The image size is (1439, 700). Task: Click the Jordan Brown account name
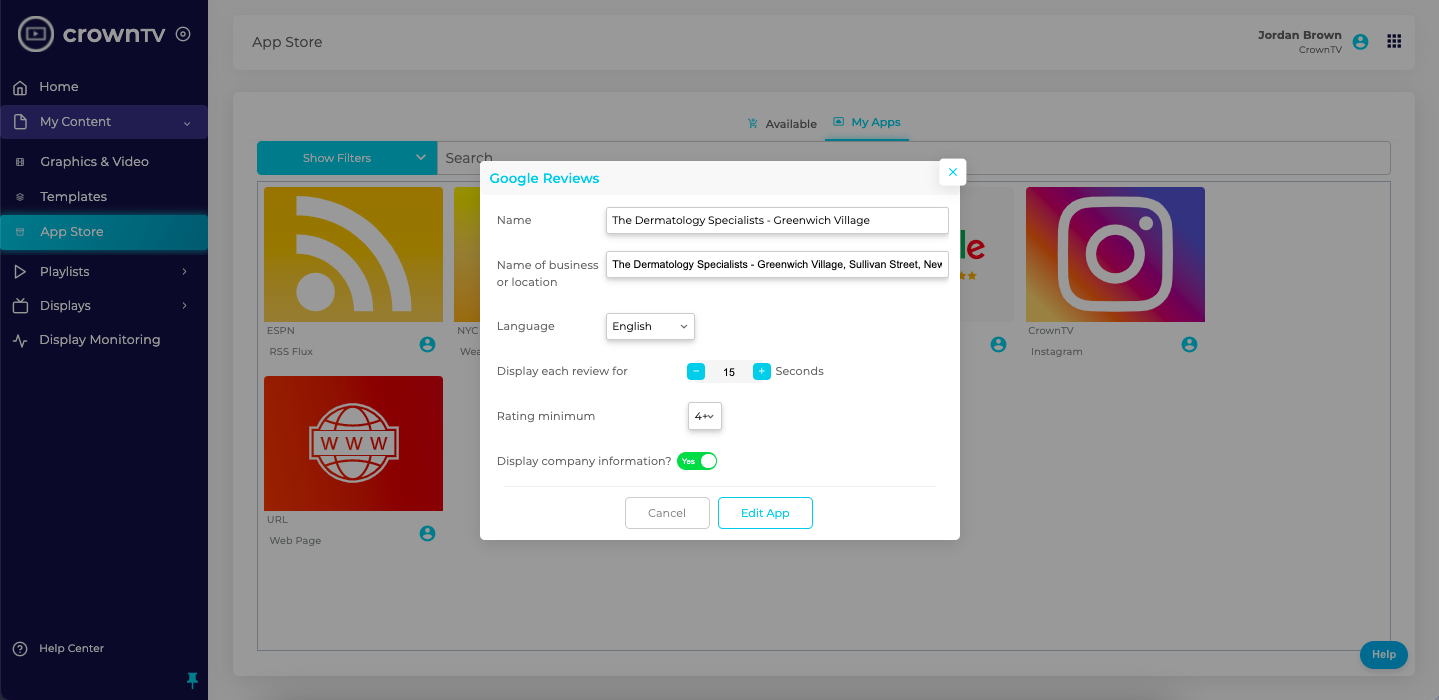tap(1300, 35)
